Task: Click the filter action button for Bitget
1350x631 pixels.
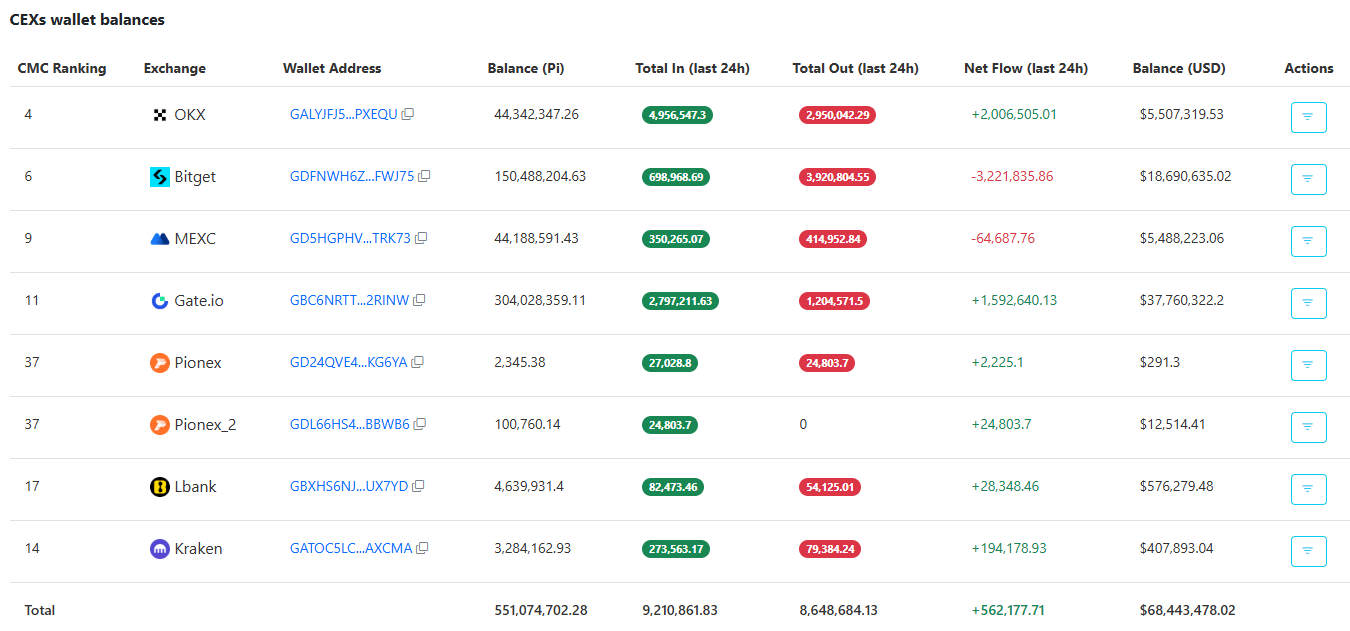Action: [x=1308, y=179]
